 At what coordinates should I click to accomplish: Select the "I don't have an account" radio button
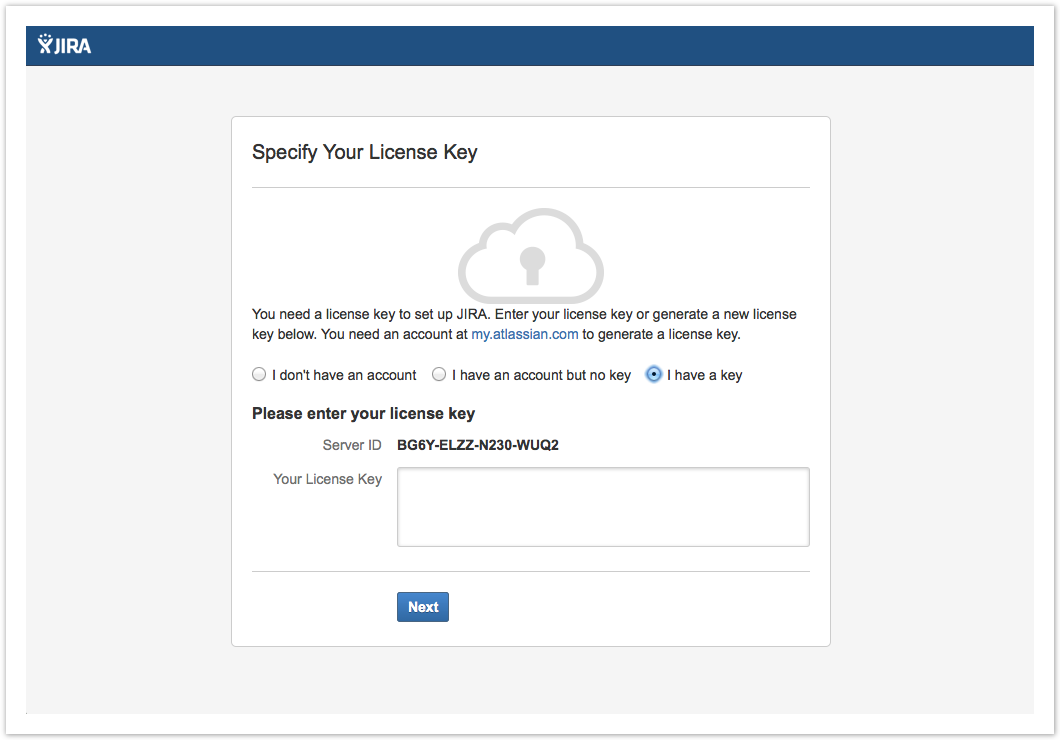[x=259, y=375]
